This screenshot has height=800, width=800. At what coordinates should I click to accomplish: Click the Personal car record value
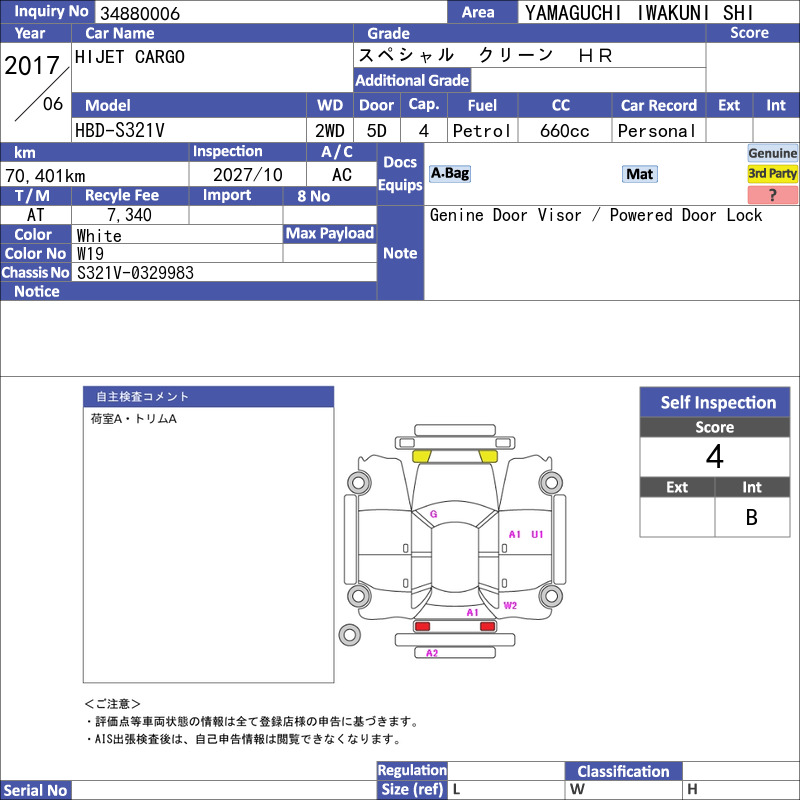(657, 131)
